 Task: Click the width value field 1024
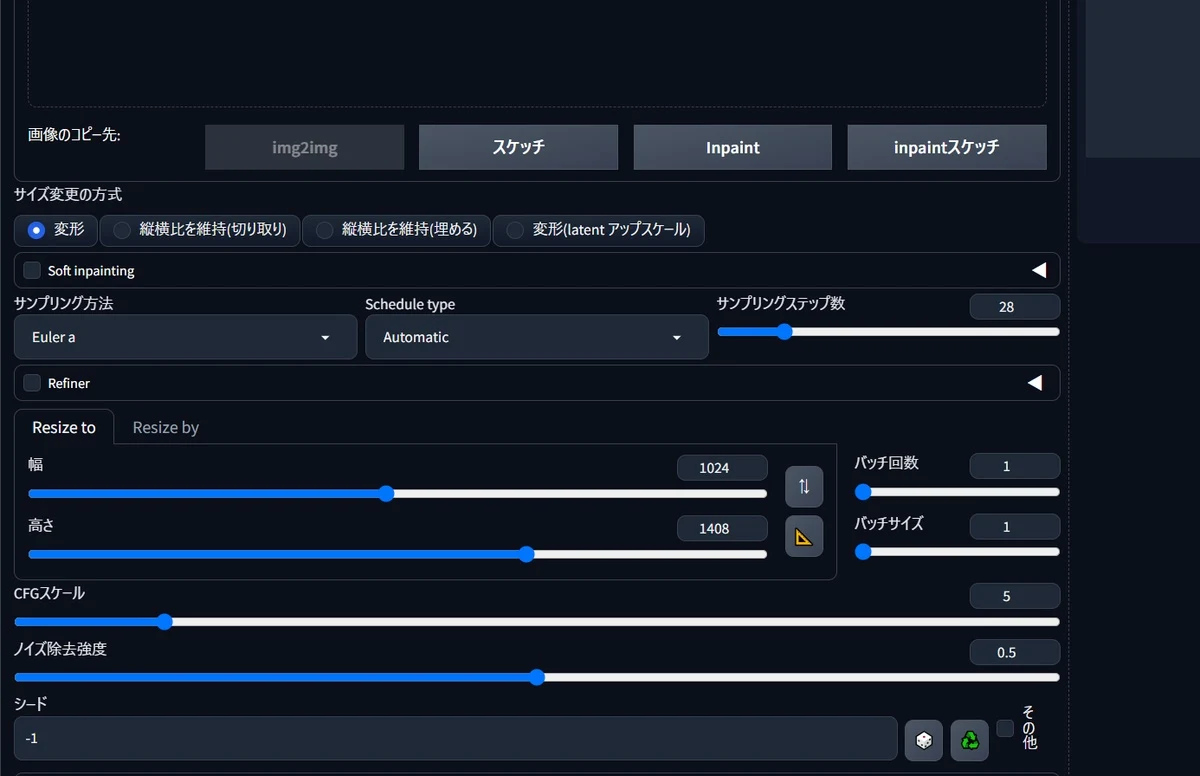(722, 468)
